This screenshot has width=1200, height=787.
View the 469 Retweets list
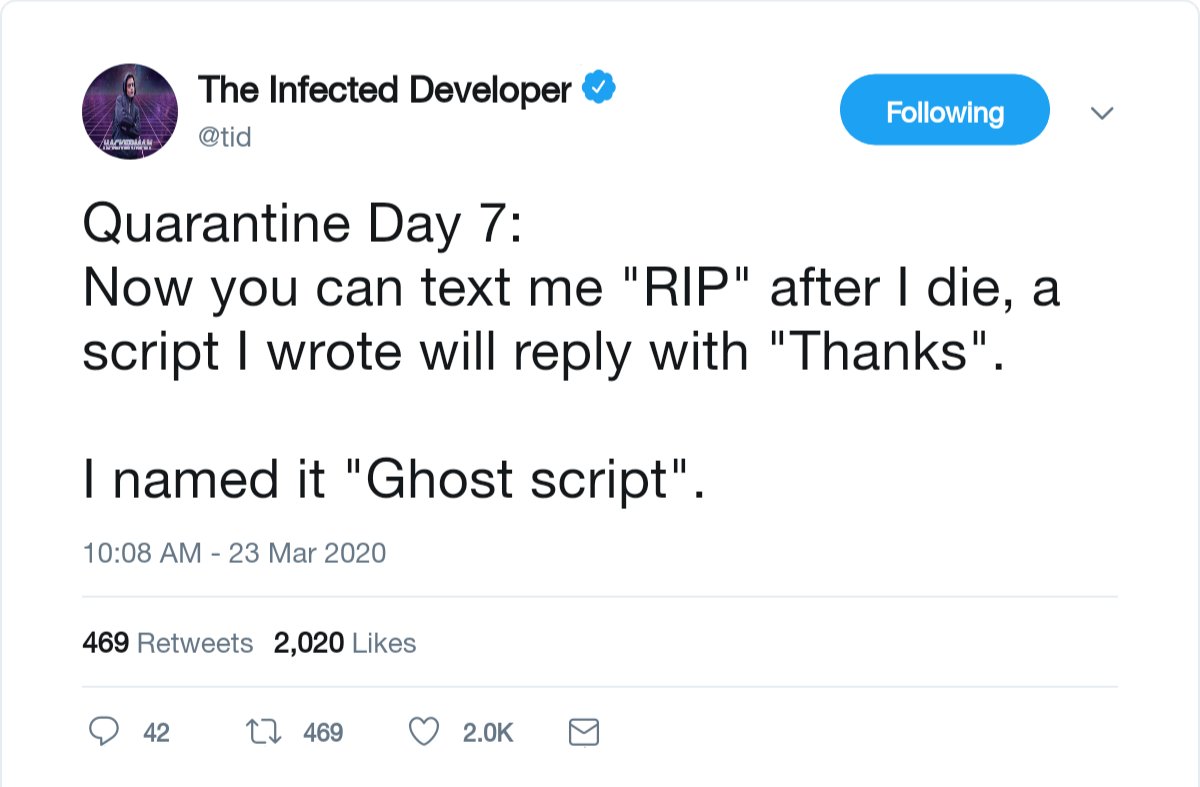coord(167,643)
